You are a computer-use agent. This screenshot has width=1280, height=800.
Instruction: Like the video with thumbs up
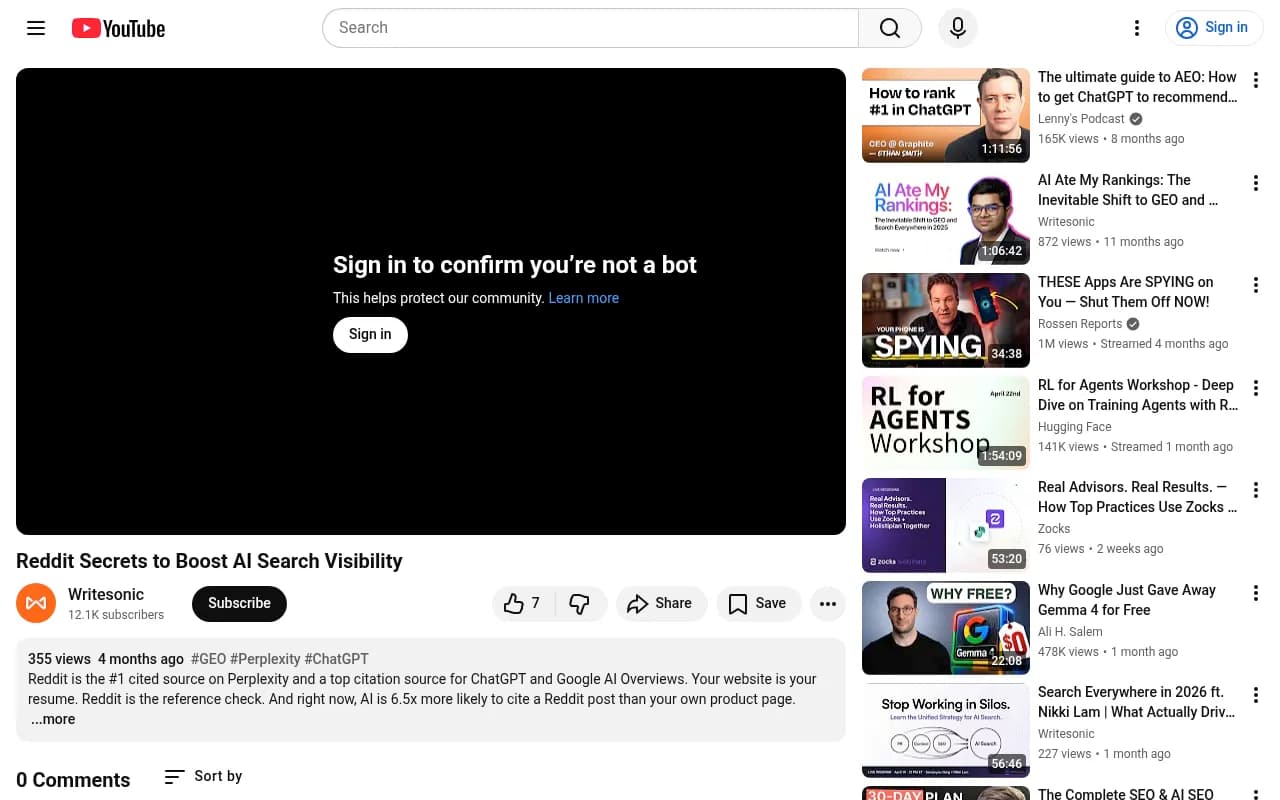(x=523, y=603)
